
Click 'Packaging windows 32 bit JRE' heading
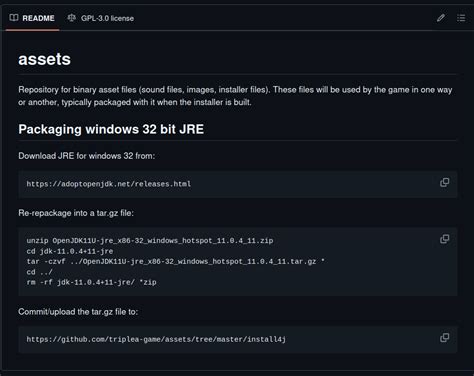click(x=111, y=129)
